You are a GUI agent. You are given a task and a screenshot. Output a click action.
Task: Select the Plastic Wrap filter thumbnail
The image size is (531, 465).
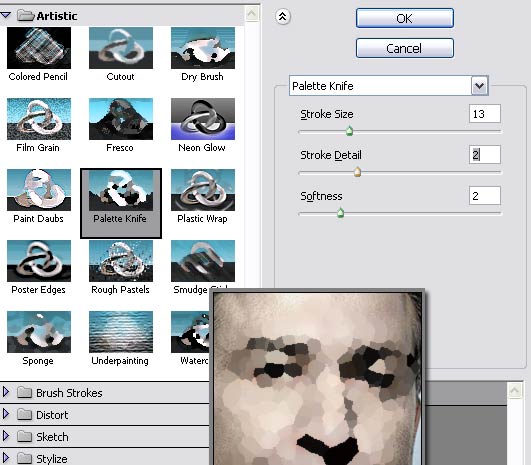[x=203, y=190]
